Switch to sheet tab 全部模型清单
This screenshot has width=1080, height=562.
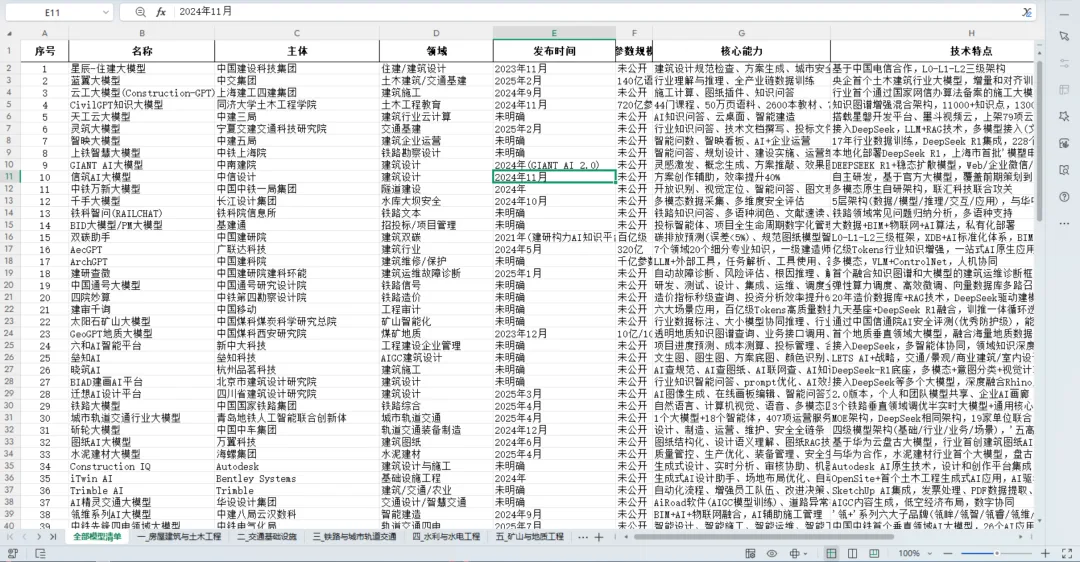click(x=98, y=537)
